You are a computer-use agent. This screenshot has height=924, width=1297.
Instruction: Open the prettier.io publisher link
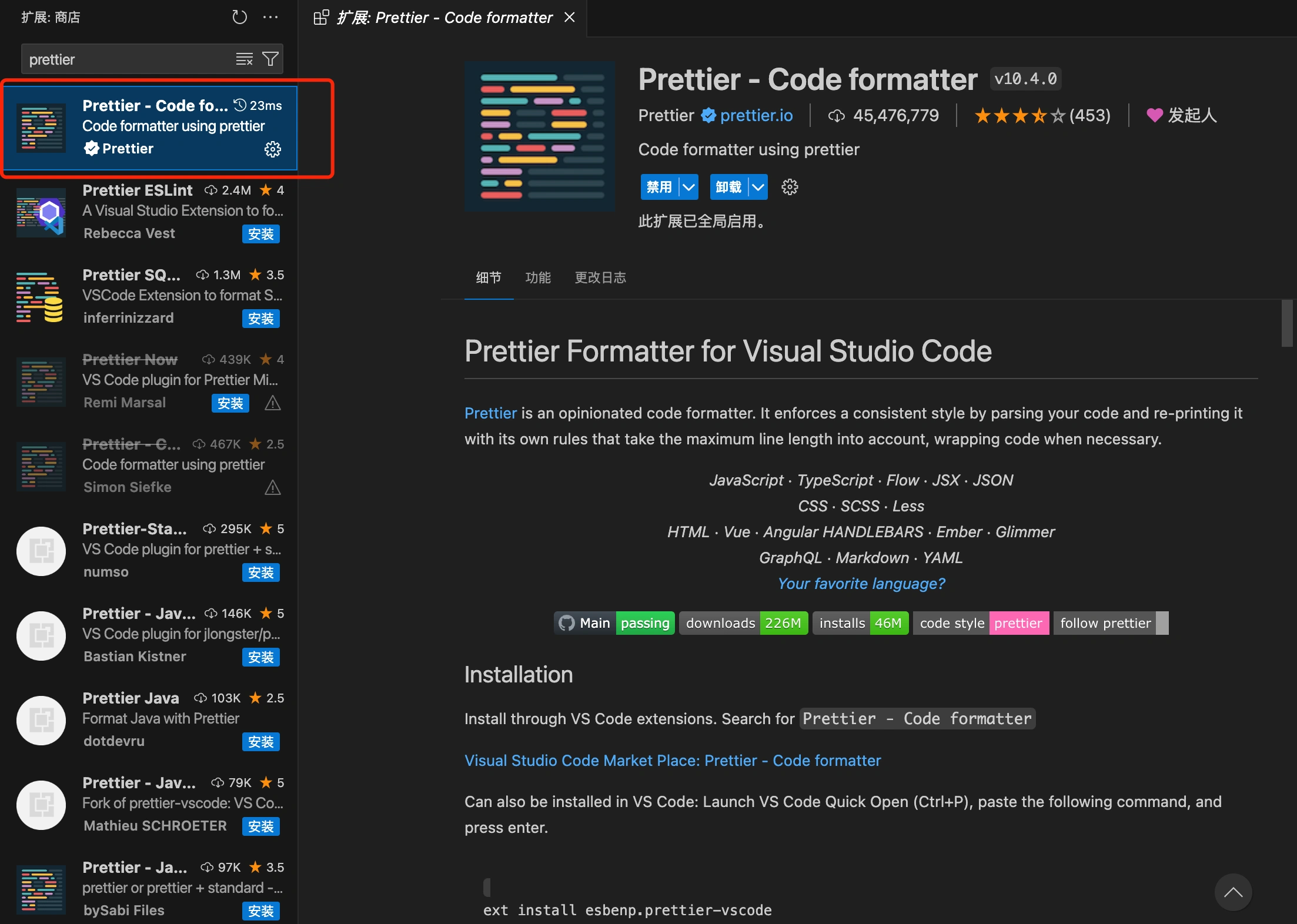(x=756, y=115)
